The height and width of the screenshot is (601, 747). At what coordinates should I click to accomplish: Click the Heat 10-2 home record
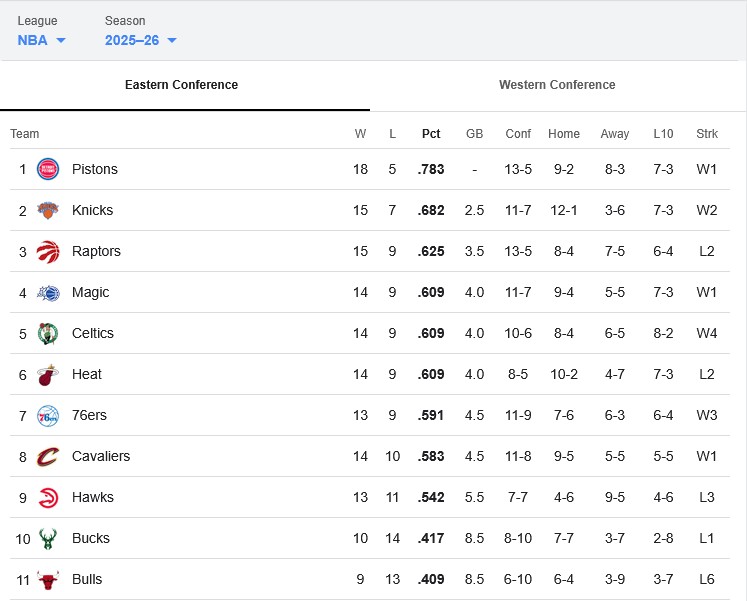coord(564,374)
